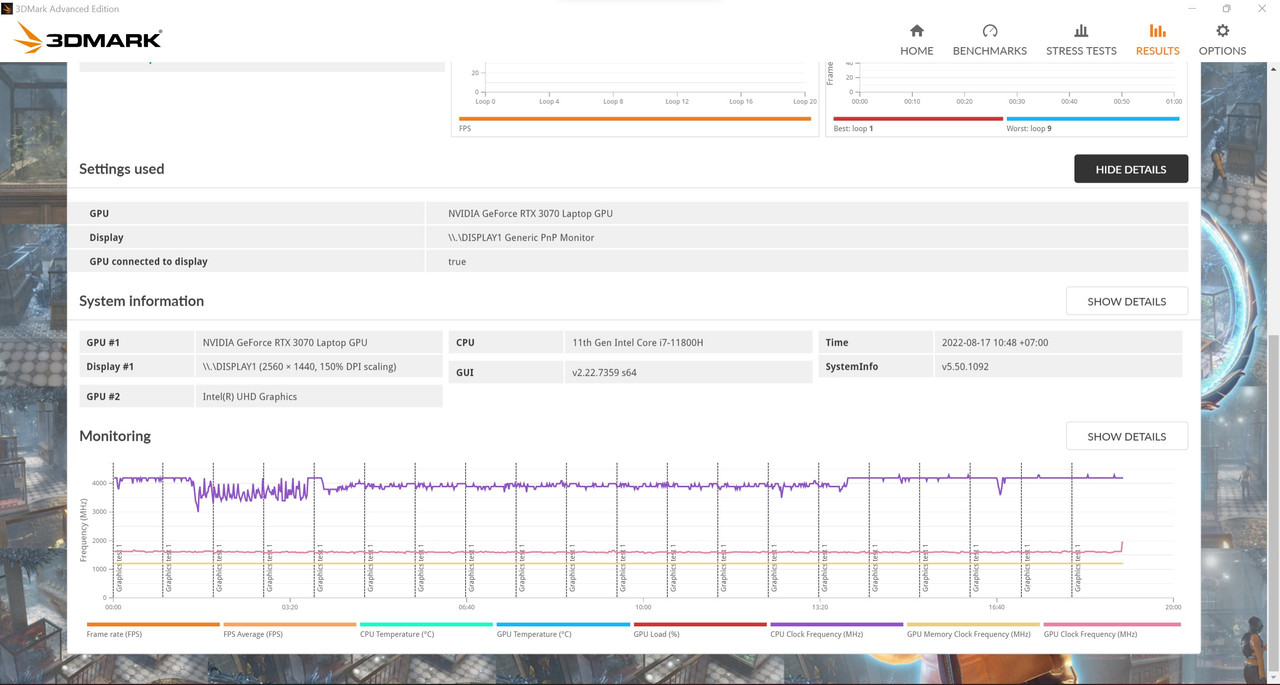Screen dimensions: 1280x685
Task: Click the 10:00 time axis label
Action: click(643, 607)
